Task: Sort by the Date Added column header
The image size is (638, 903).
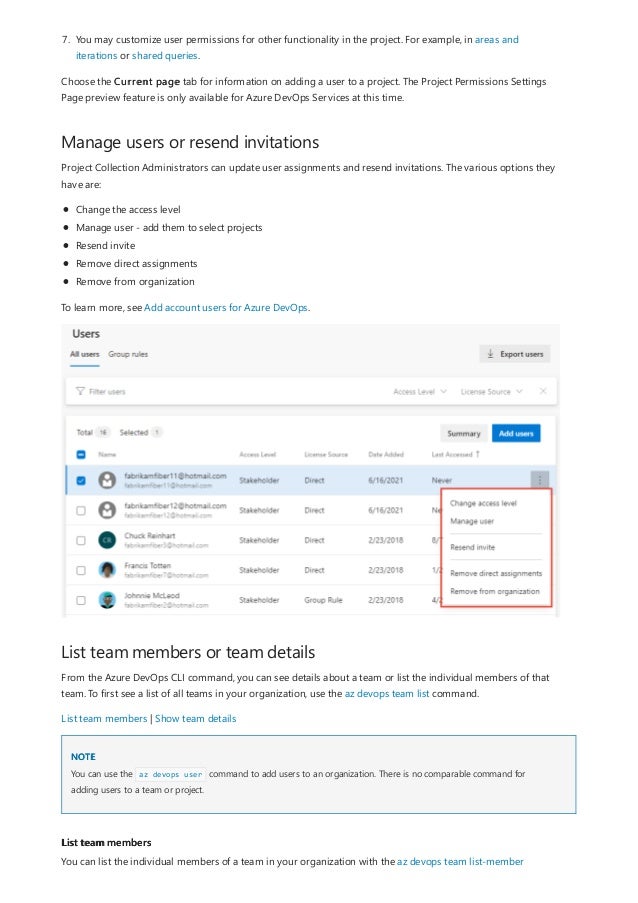Action: (x=386, y=454)
